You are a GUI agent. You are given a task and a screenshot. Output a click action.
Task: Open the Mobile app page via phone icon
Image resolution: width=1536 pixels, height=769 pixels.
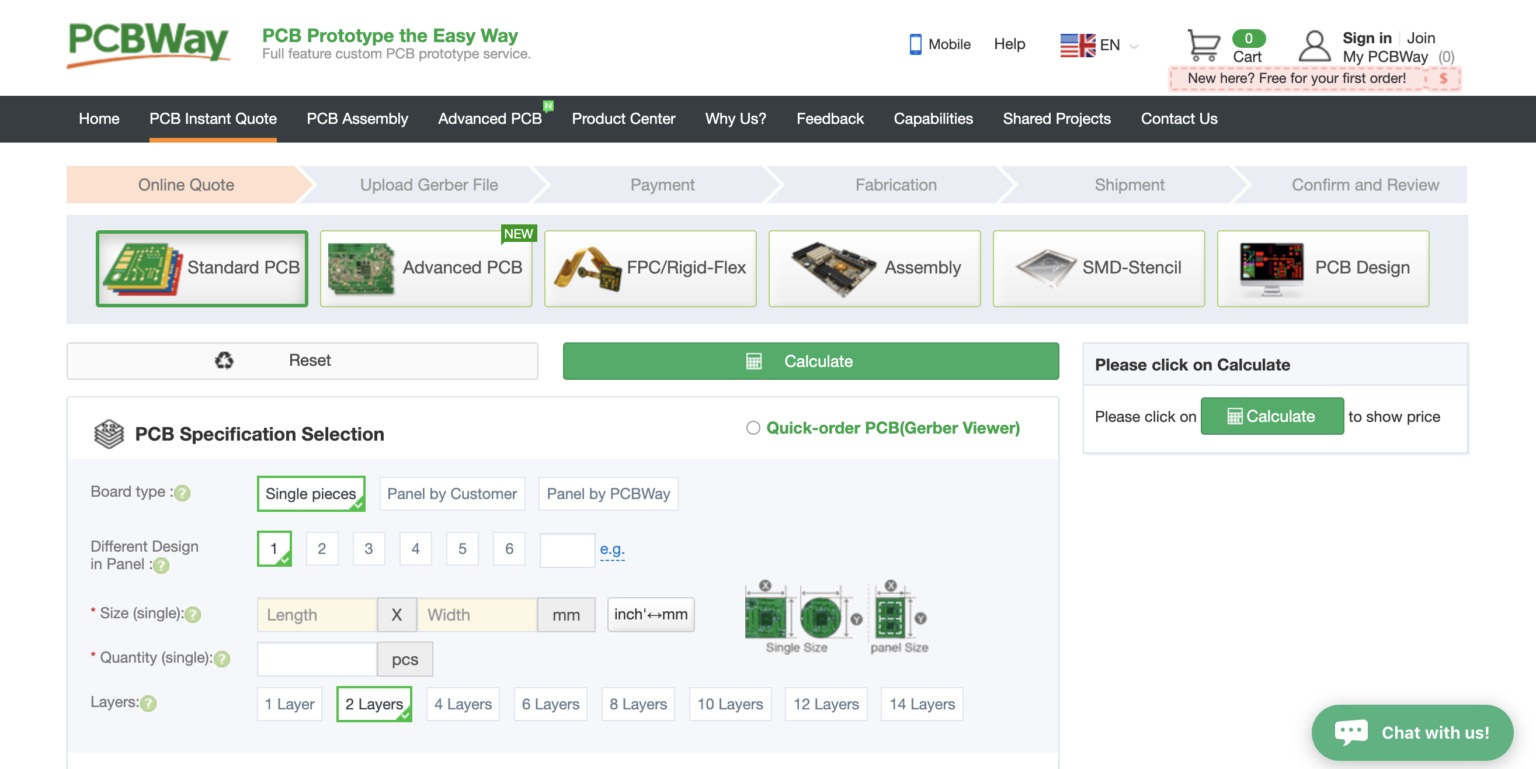[913, 44]
